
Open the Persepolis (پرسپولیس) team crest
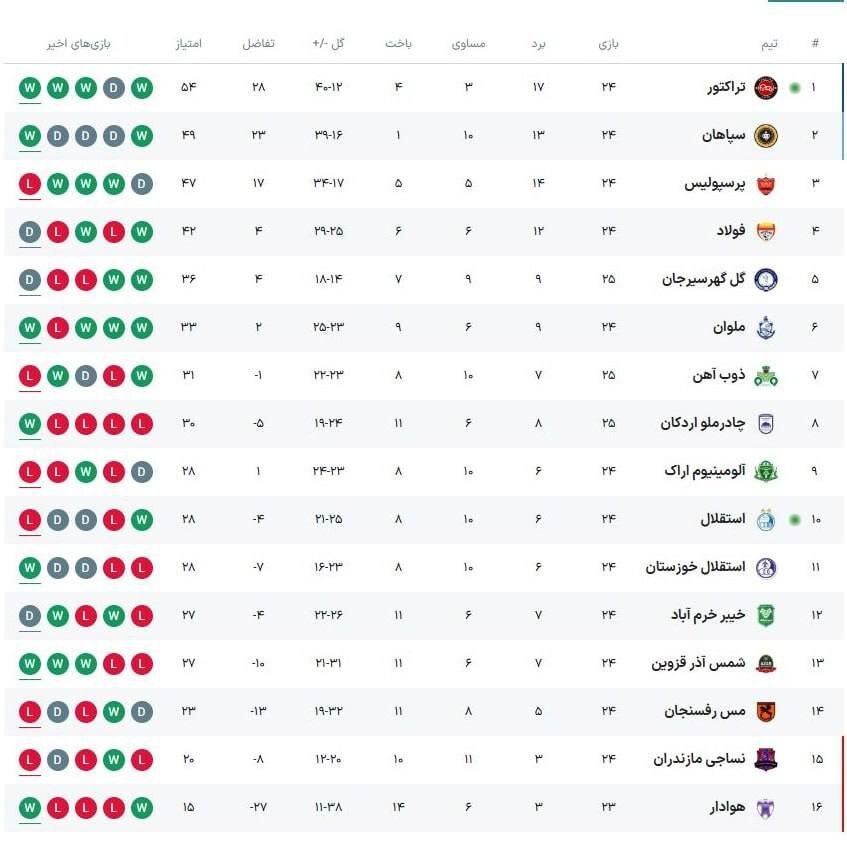(x=765, y=184)
